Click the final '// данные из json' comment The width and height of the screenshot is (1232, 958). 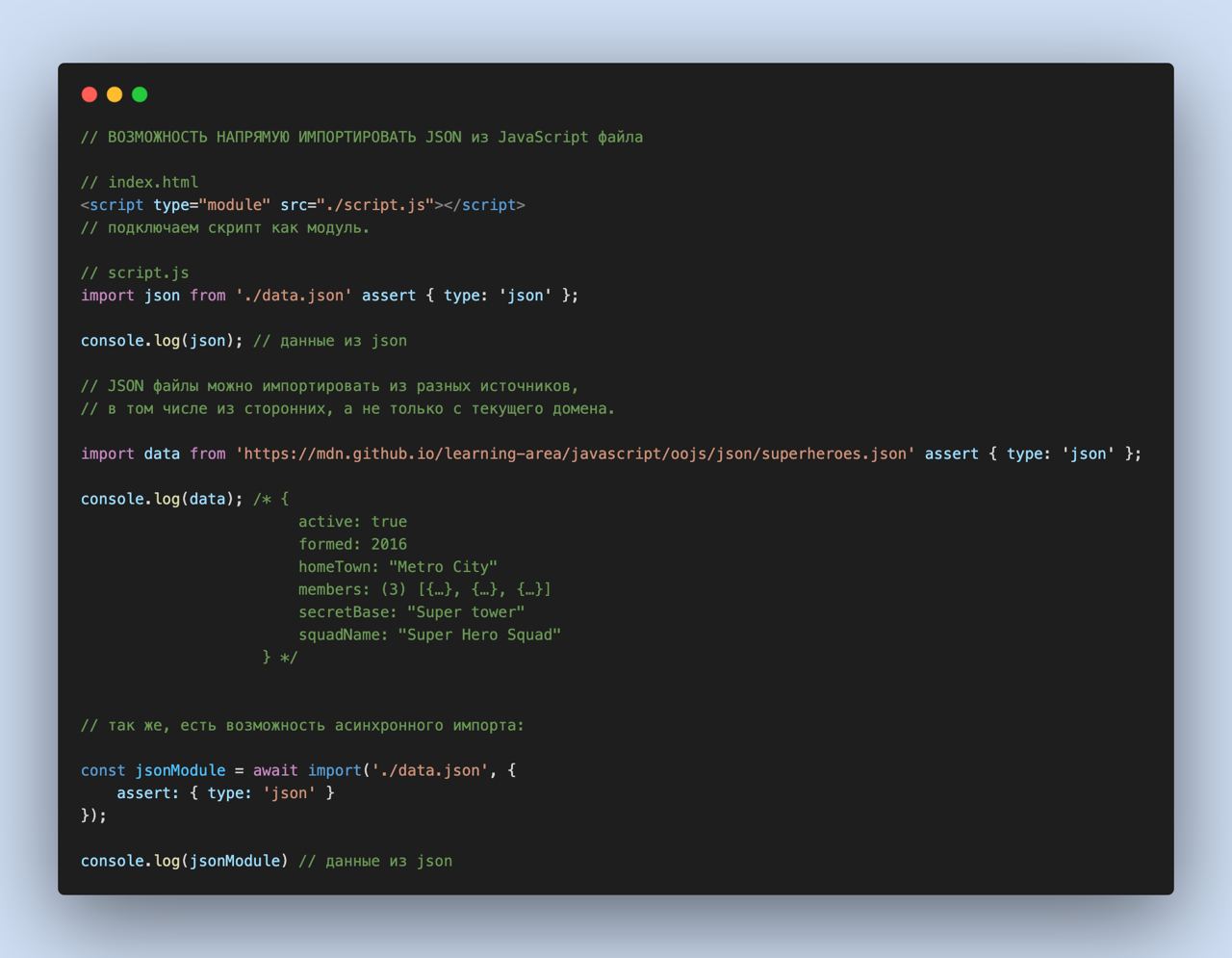(375, 861)
